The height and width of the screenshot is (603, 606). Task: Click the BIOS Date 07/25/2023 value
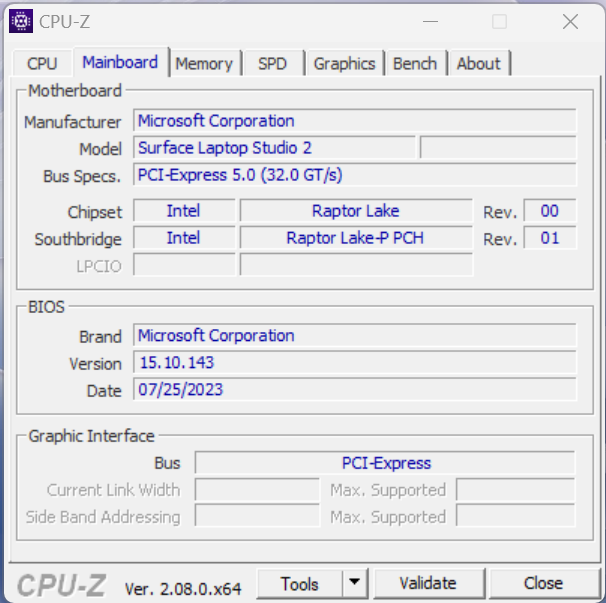click(354, 390)
